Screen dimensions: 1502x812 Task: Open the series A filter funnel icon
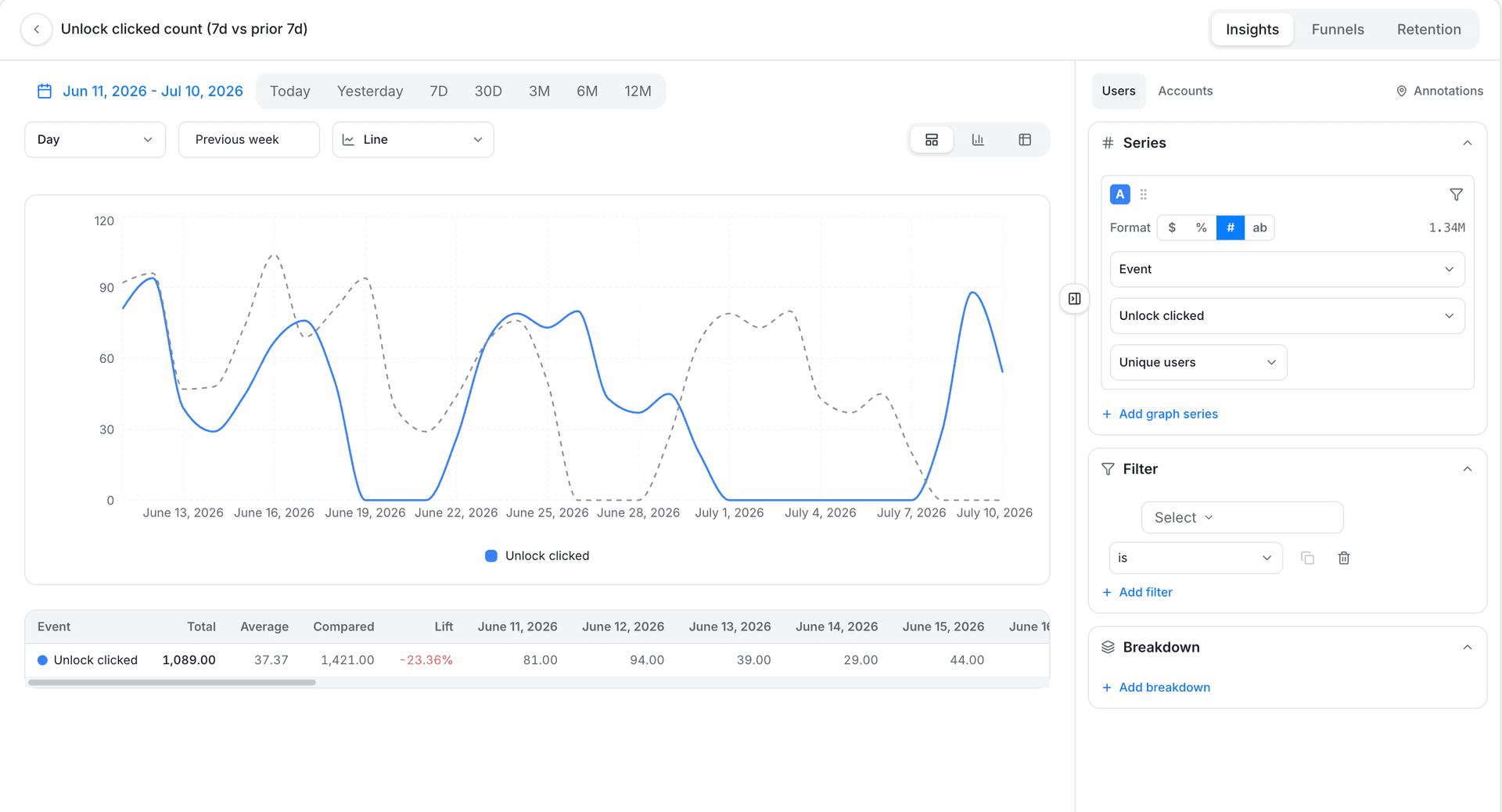point(1456,195)
